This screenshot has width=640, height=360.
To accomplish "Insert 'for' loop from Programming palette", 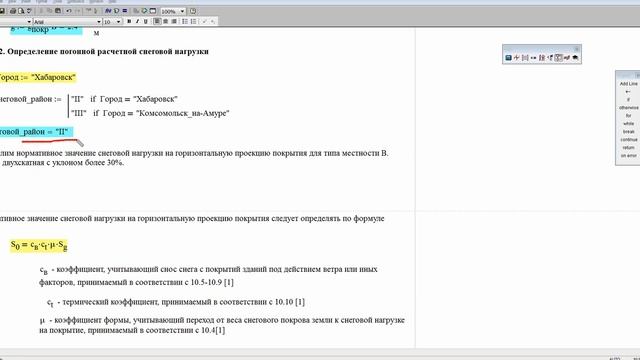I will (x=629, y=116).
